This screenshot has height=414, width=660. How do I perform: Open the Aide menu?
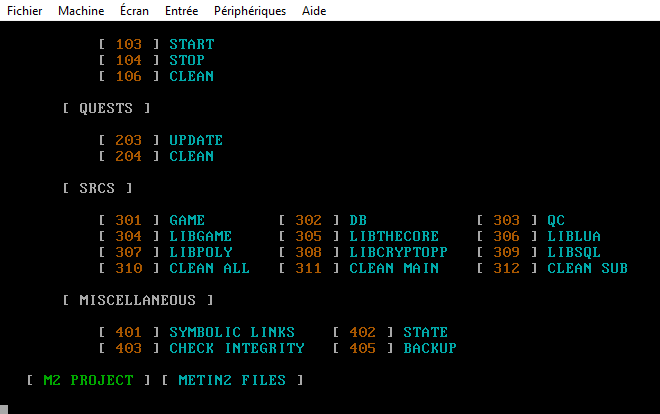point(314,11)
